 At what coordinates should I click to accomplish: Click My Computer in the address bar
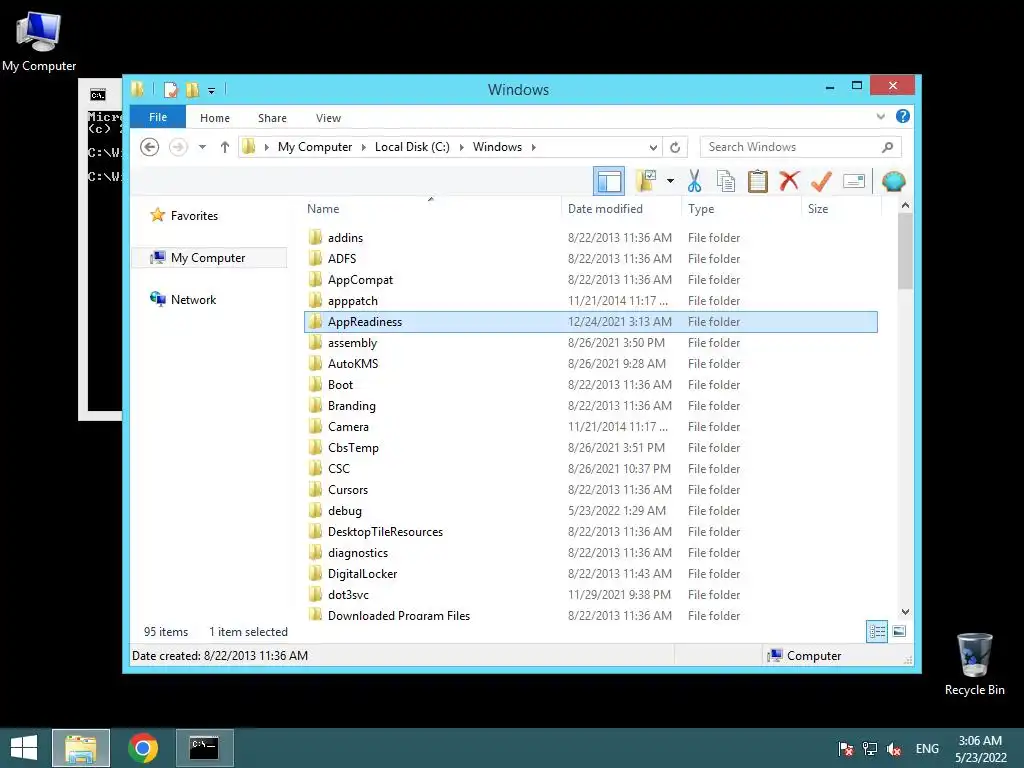(x=315, y=147)
